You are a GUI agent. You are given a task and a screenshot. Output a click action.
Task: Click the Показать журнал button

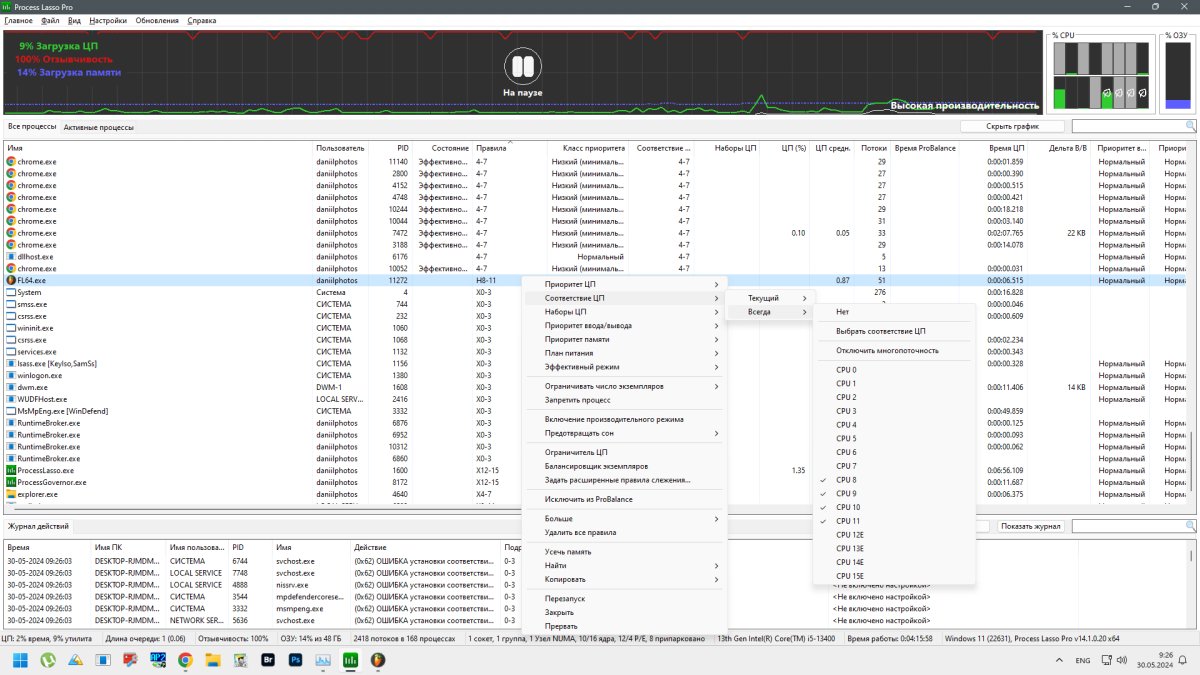[x=1031, y=526]
